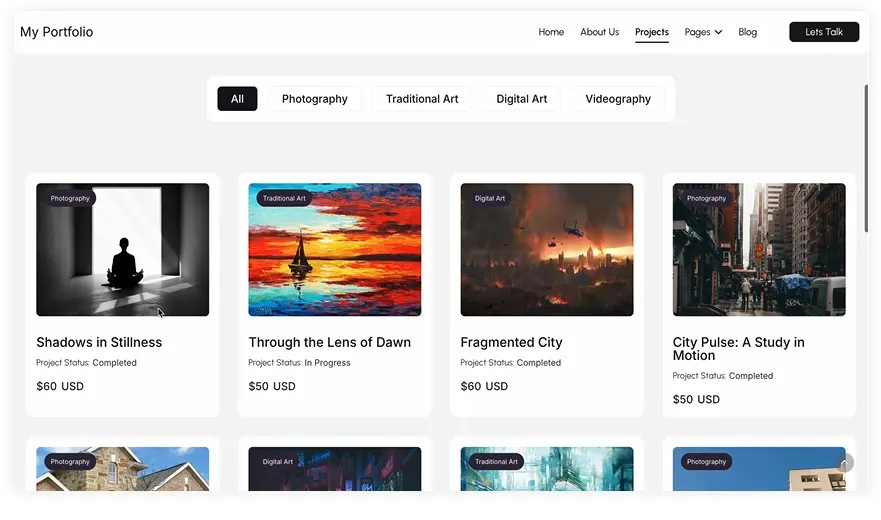Filter projects by Traditional Art

(422, 99)
